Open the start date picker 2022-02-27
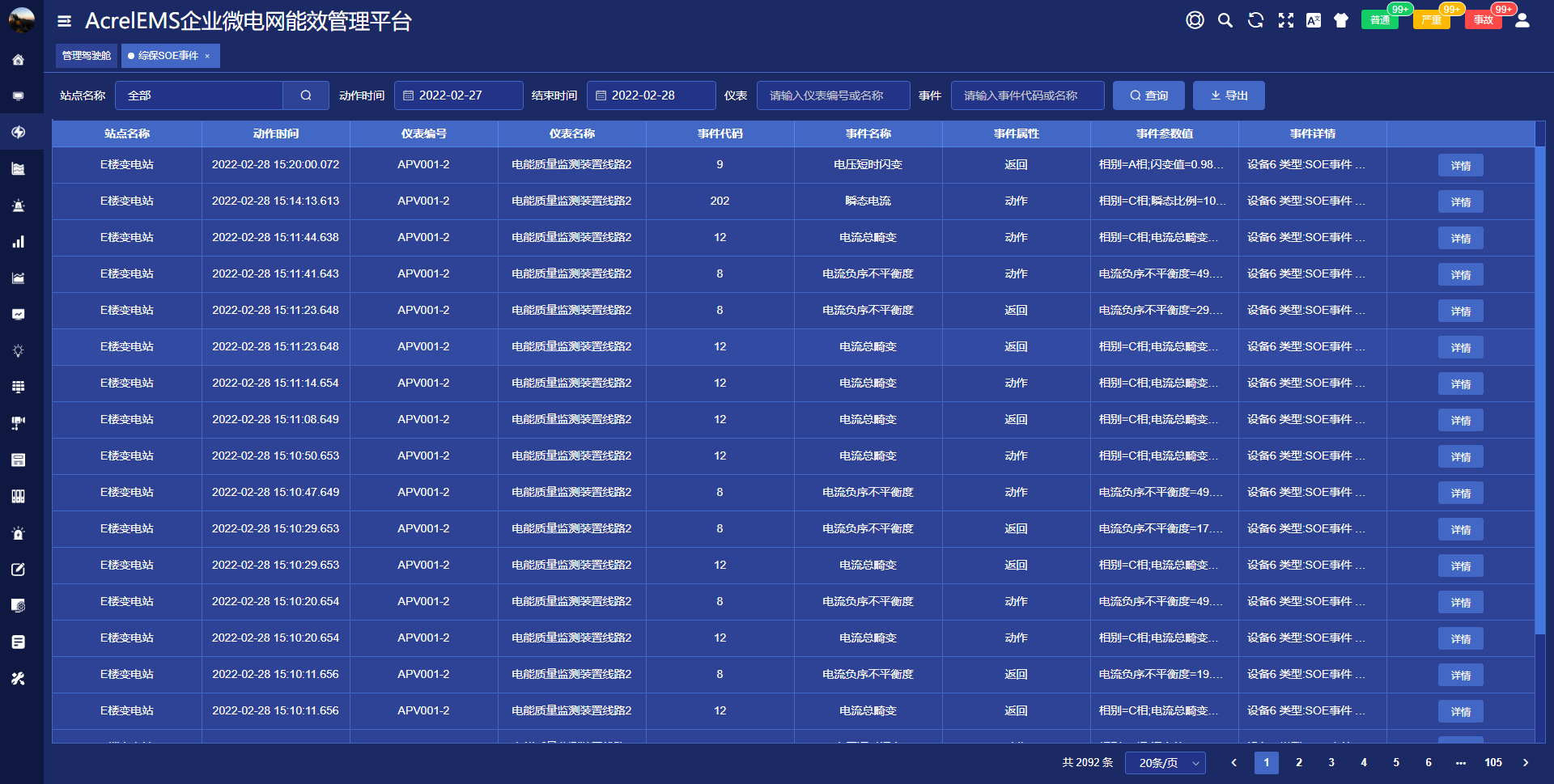 [458, 95]
